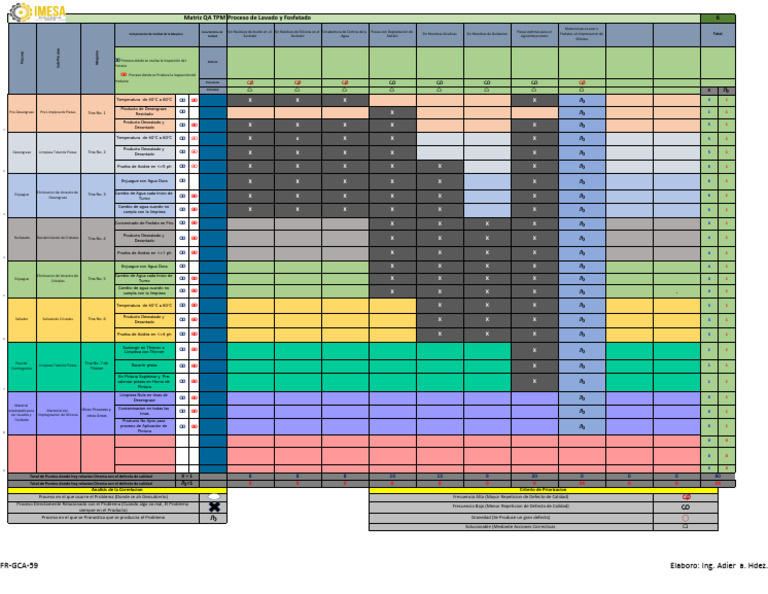Select the yellow Criterio de Priorizacion heading
The height and width of the screenshot is (594, 768).
coord(543,490)
